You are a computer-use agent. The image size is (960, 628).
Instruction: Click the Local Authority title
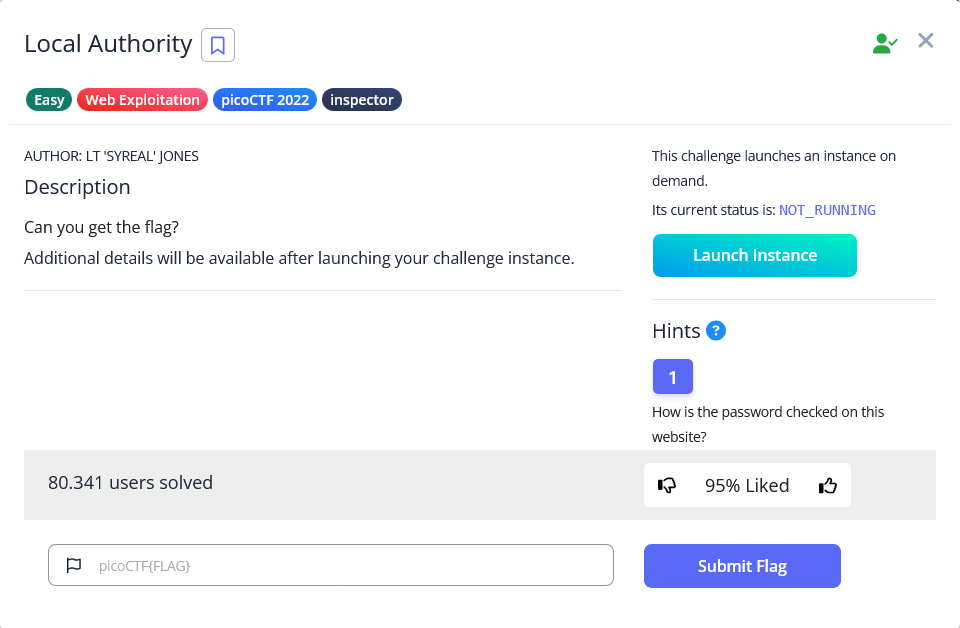tap(108, 44)
